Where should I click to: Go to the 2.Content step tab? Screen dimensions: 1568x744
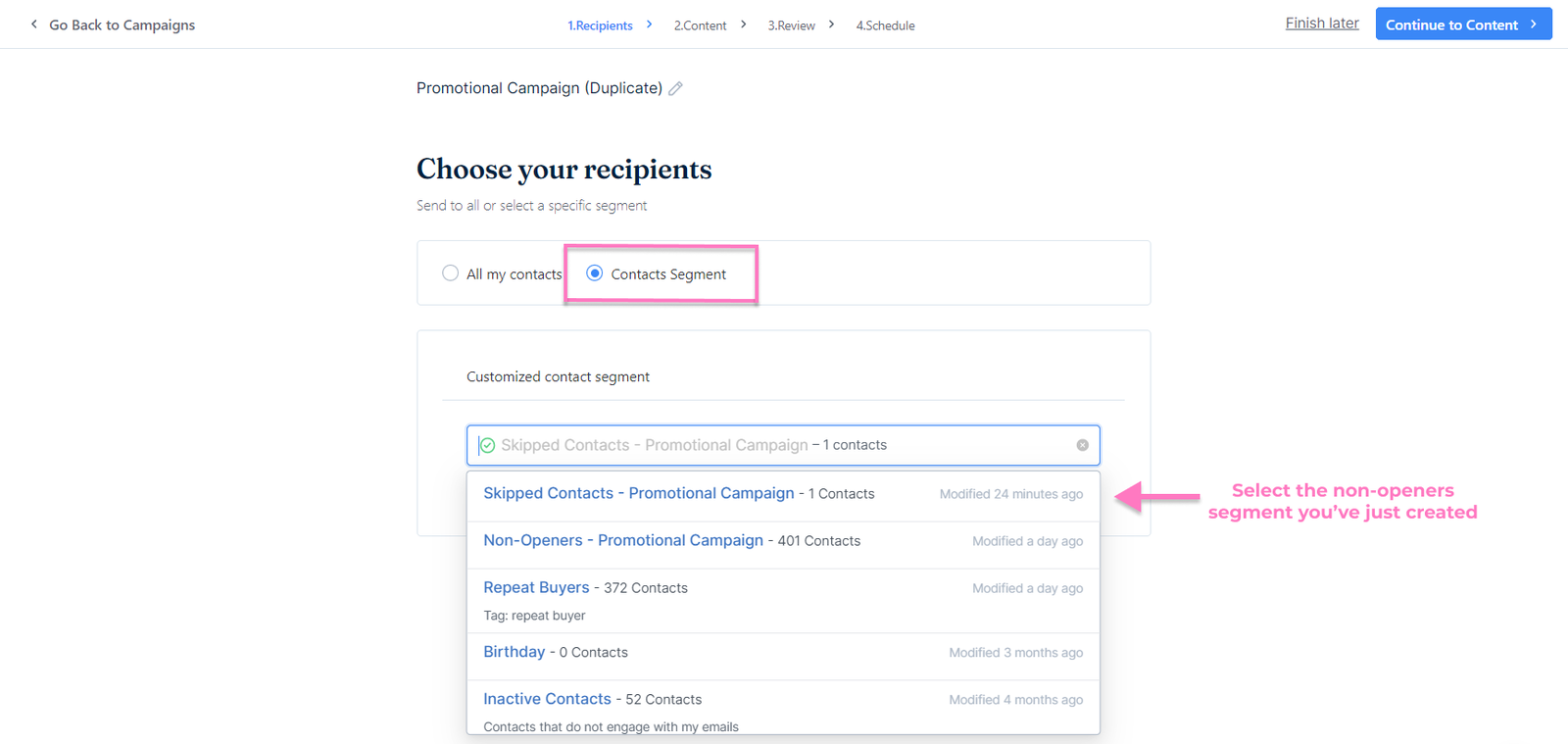pos(700,25)
